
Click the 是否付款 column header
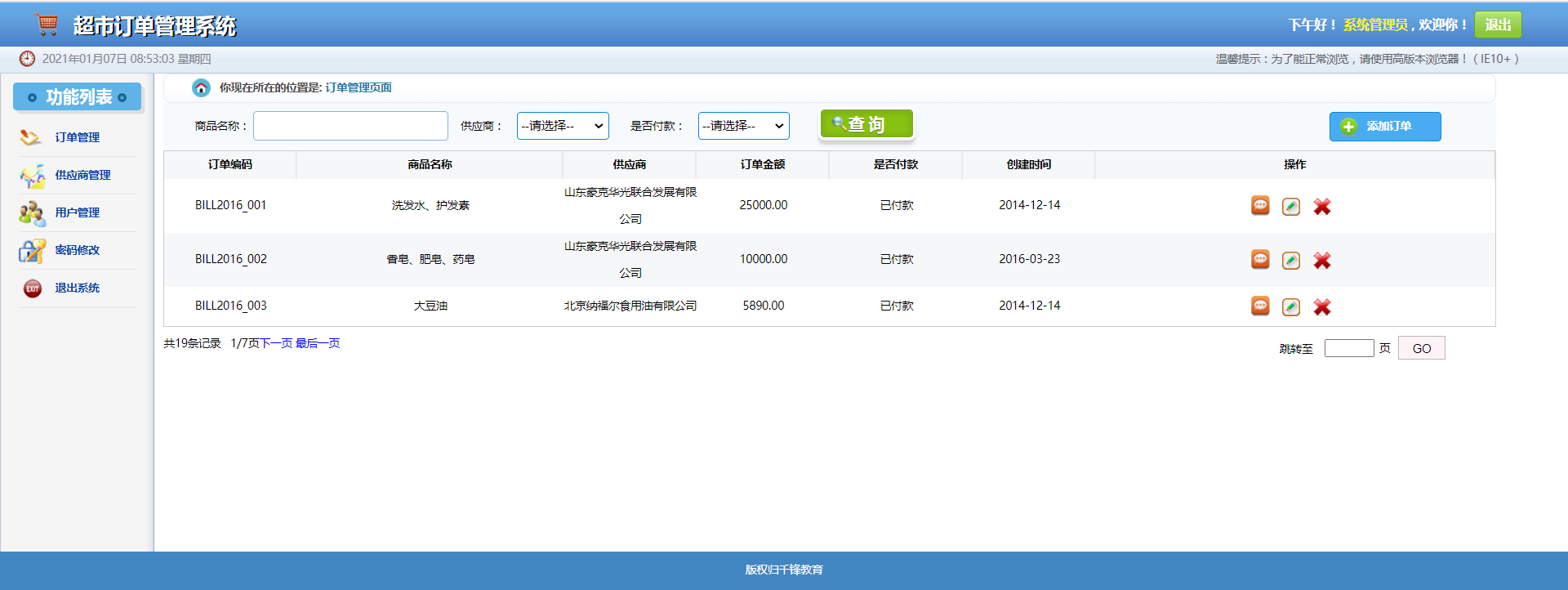tap(896, 164)
